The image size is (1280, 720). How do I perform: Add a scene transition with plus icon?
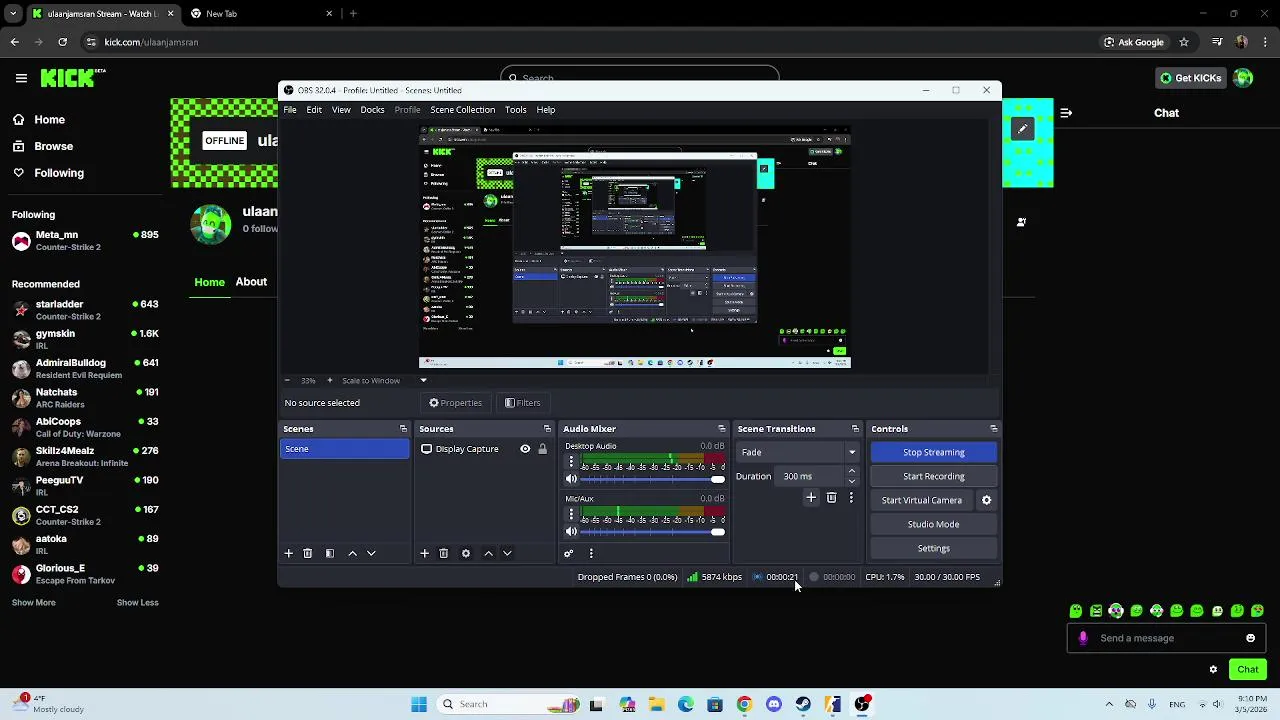pyautogui.click(x=811, y=497)
